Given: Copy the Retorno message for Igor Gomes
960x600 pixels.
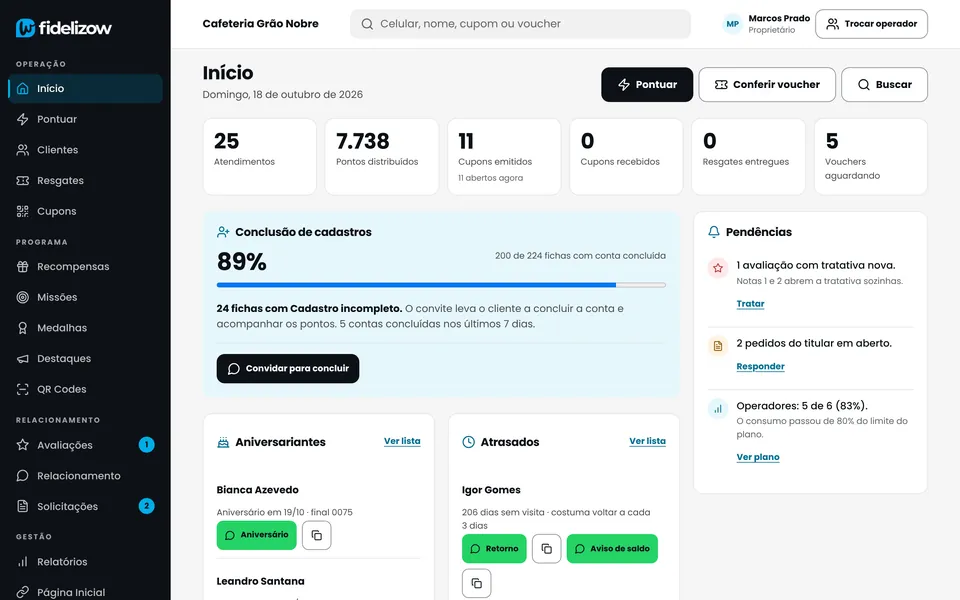Looking at the screenshot, I should pyautogui.click(x=547, y=549).
